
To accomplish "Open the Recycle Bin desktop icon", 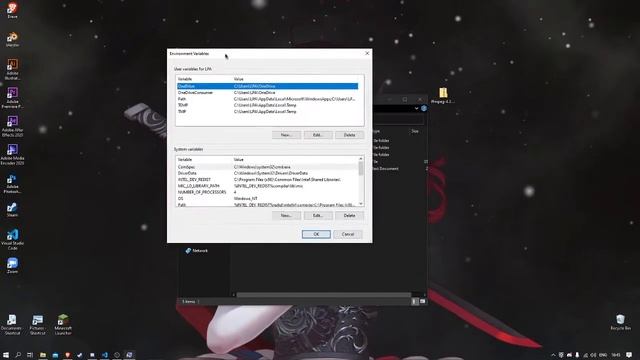I will [x=620, y=322].
